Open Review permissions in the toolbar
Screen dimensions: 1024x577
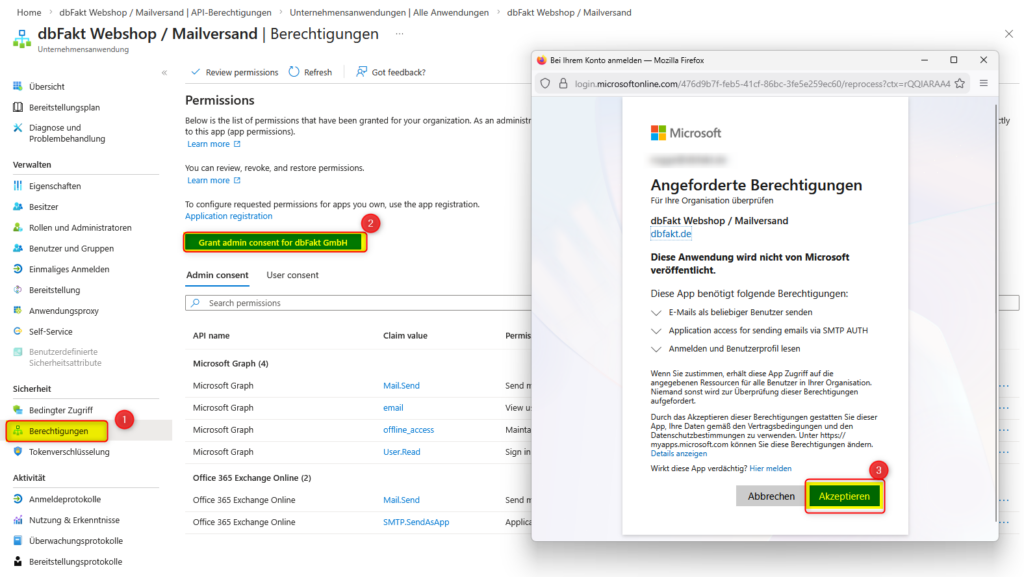pyautogui.click(x=234, y=72)
